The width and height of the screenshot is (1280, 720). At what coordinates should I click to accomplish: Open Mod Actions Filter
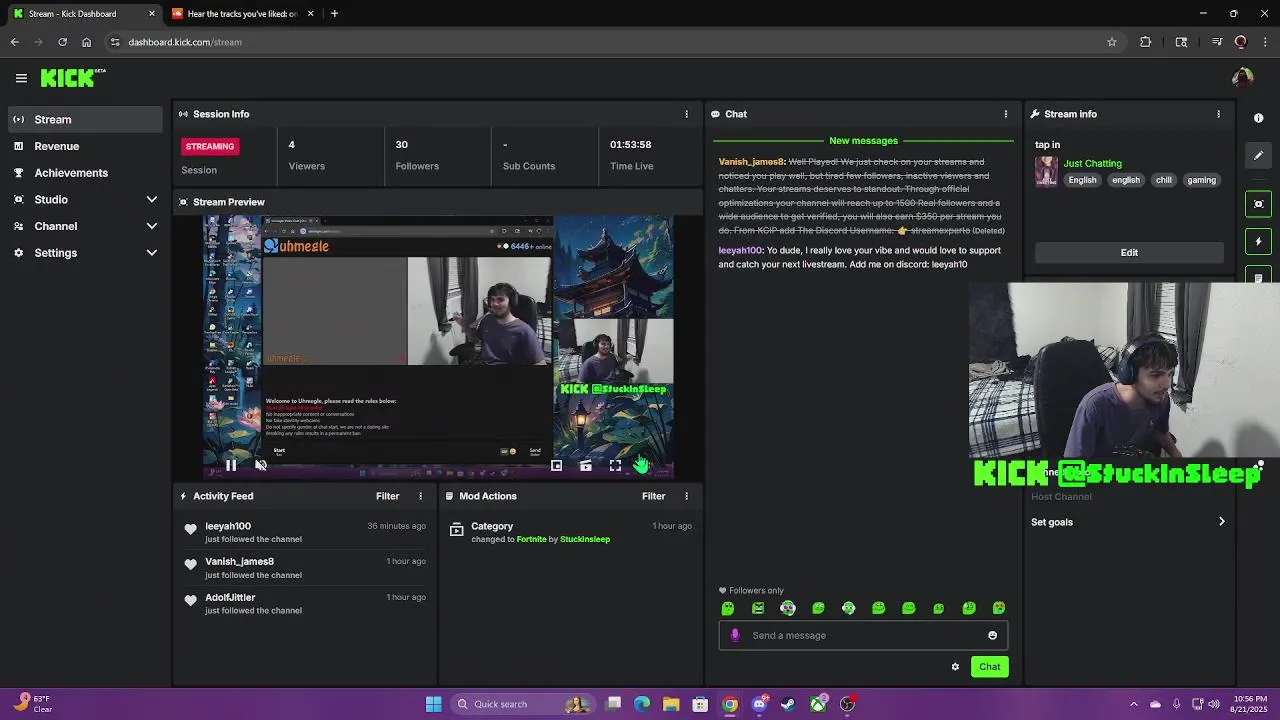pos(653,496)
